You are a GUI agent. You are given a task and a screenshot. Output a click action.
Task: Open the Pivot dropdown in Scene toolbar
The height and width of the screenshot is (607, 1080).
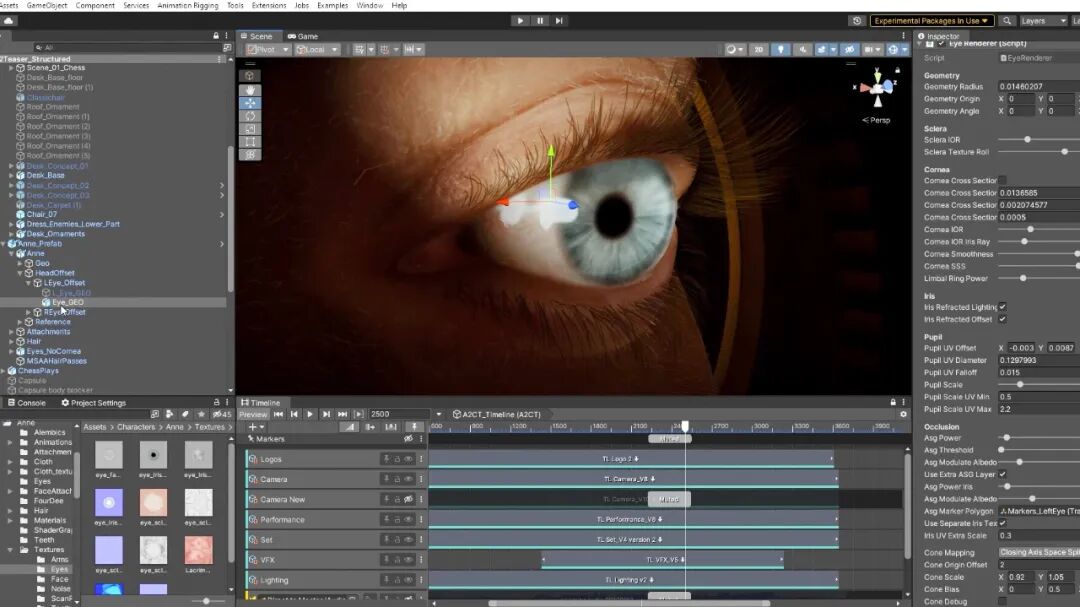point(268,49)
